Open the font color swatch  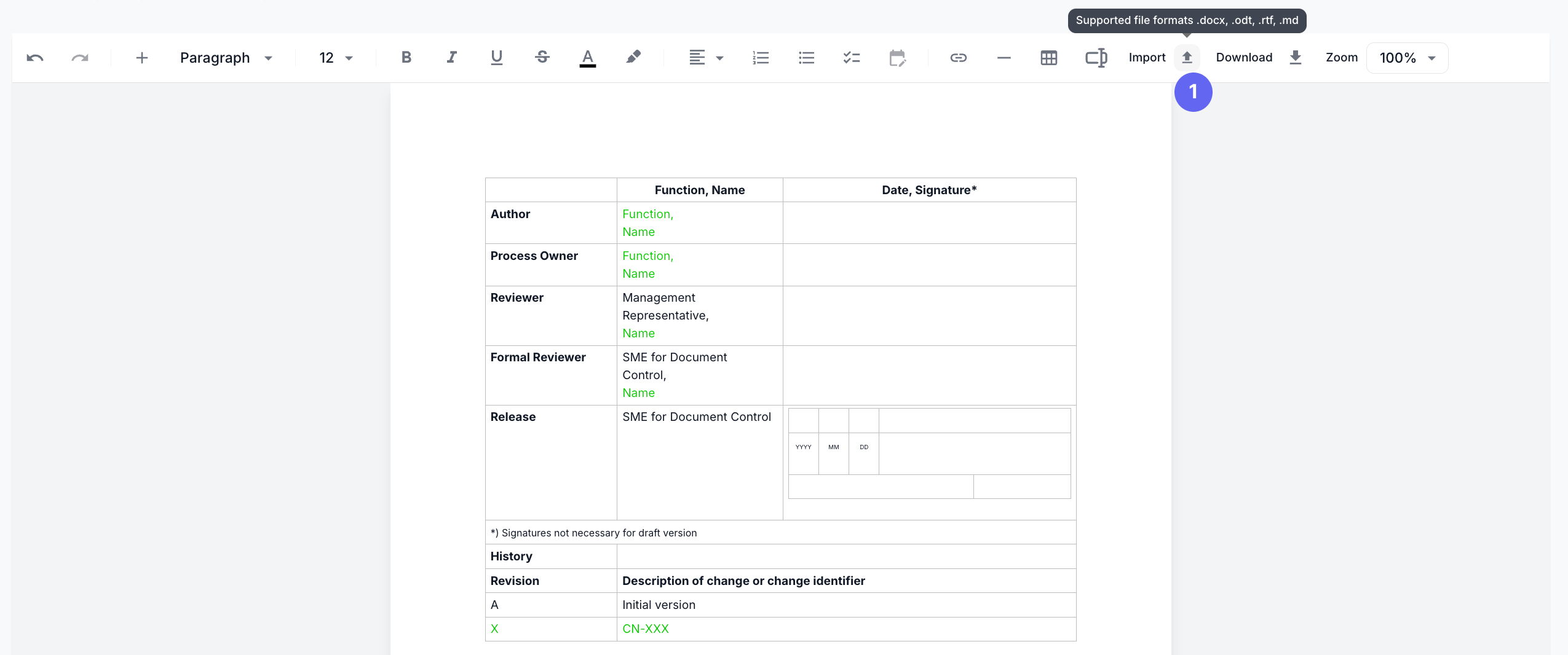587,57
